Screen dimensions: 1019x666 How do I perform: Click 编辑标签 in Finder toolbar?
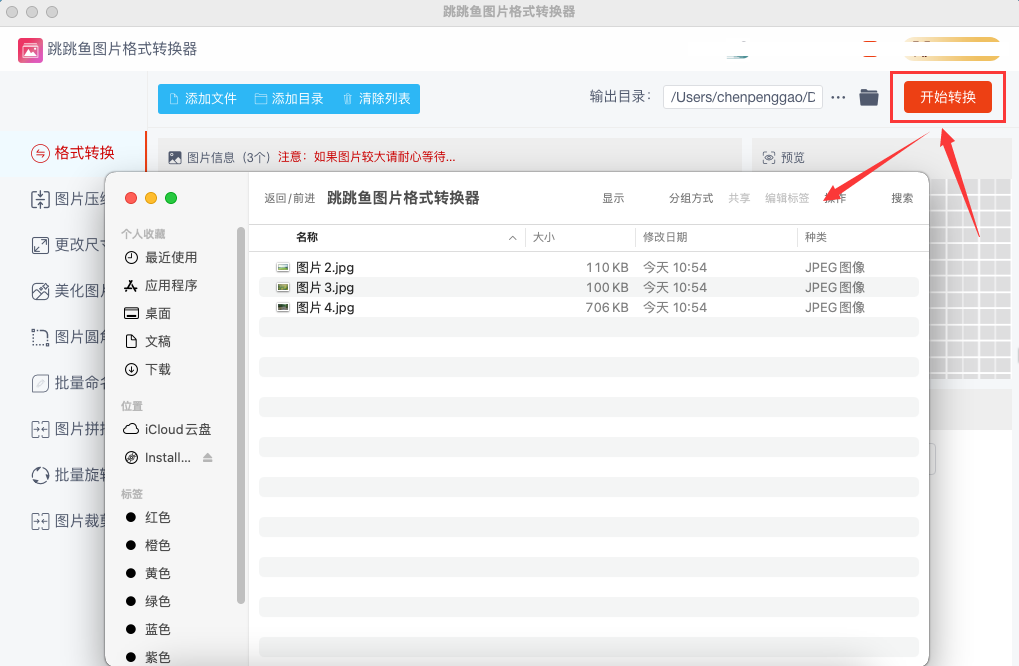[x=787, y=198]
